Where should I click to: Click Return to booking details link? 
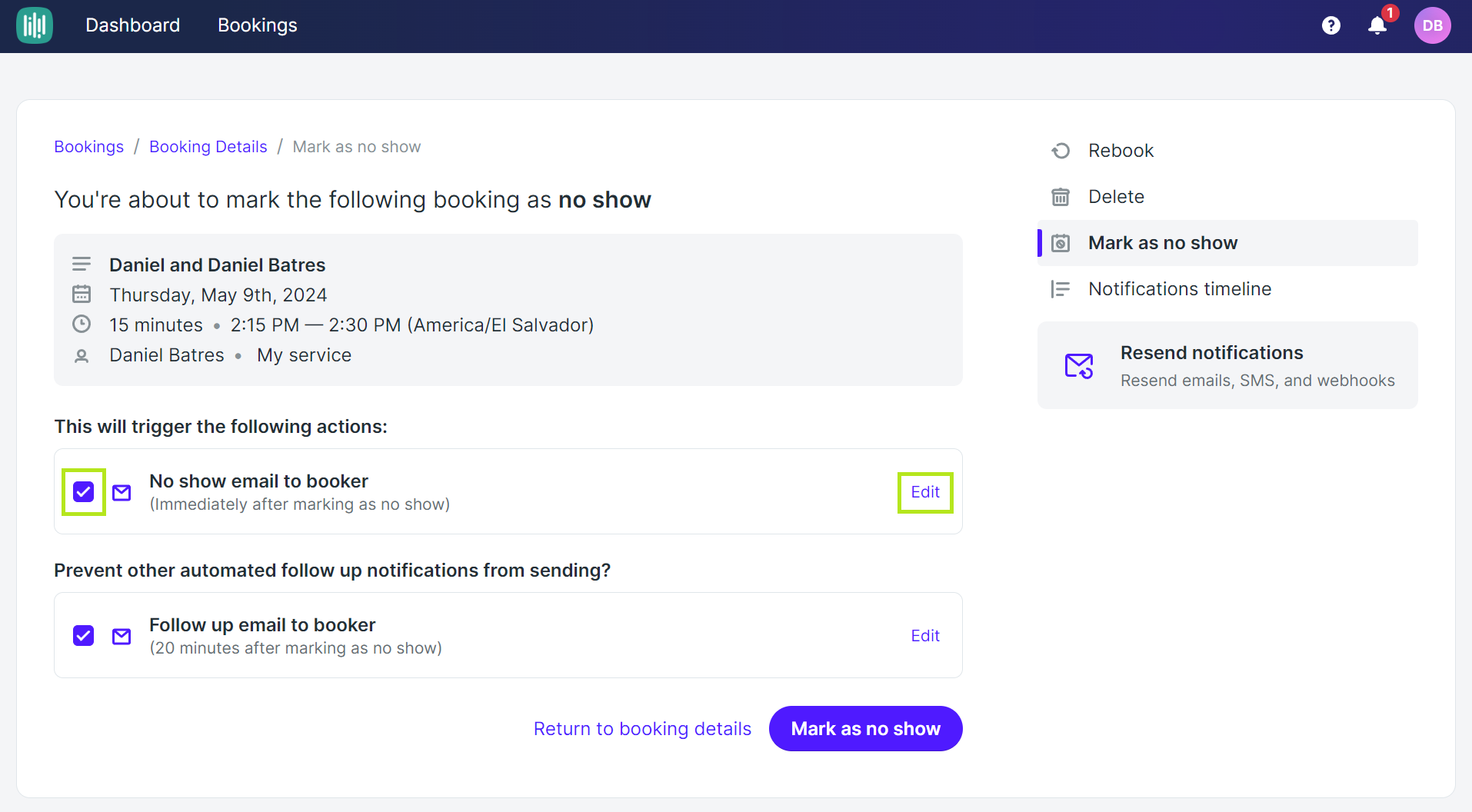tap(642, 729)
